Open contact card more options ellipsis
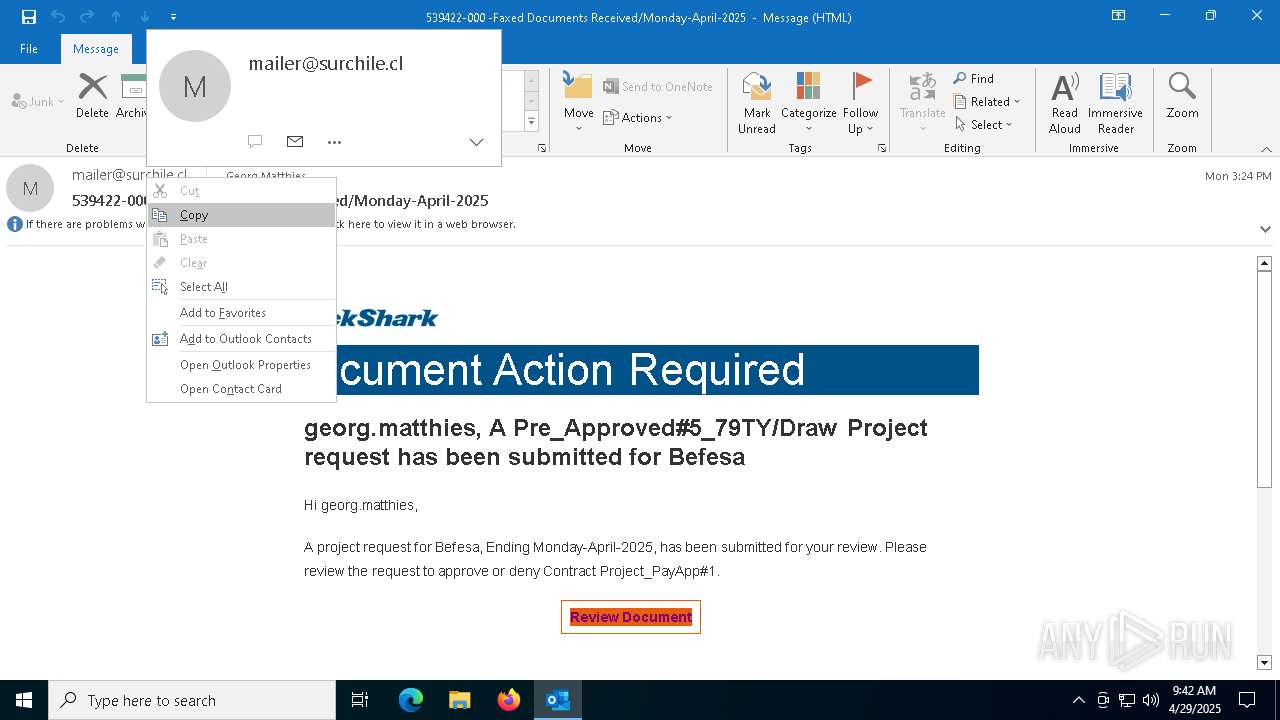The width and height of the screenshot is (1280, 720). point(335,142)
